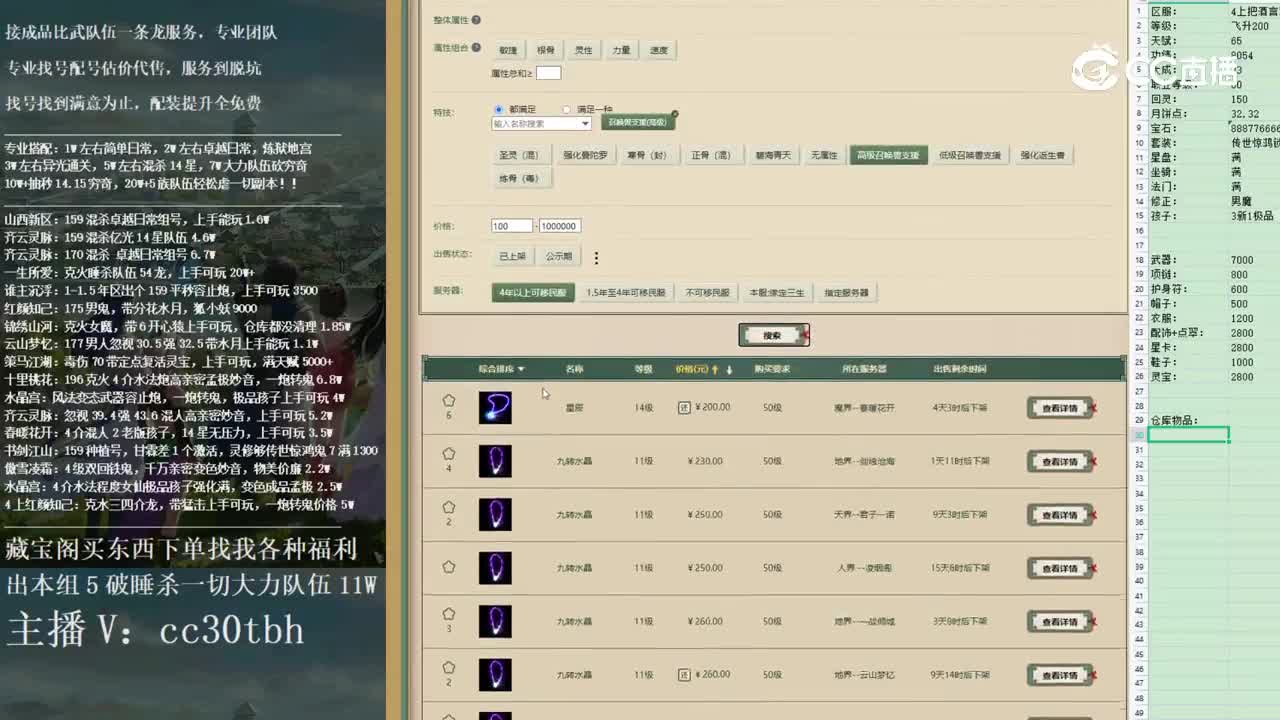Image resolution: width=1280 pixels, height=720 pixels.
Task: Select the 都满足 radio button
Action: [498, 107]
